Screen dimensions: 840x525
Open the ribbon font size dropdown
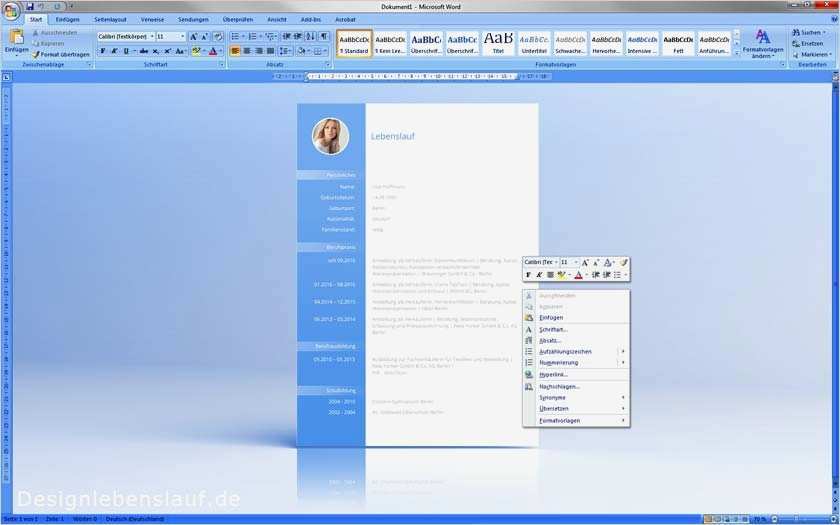[x=183, y=36]
